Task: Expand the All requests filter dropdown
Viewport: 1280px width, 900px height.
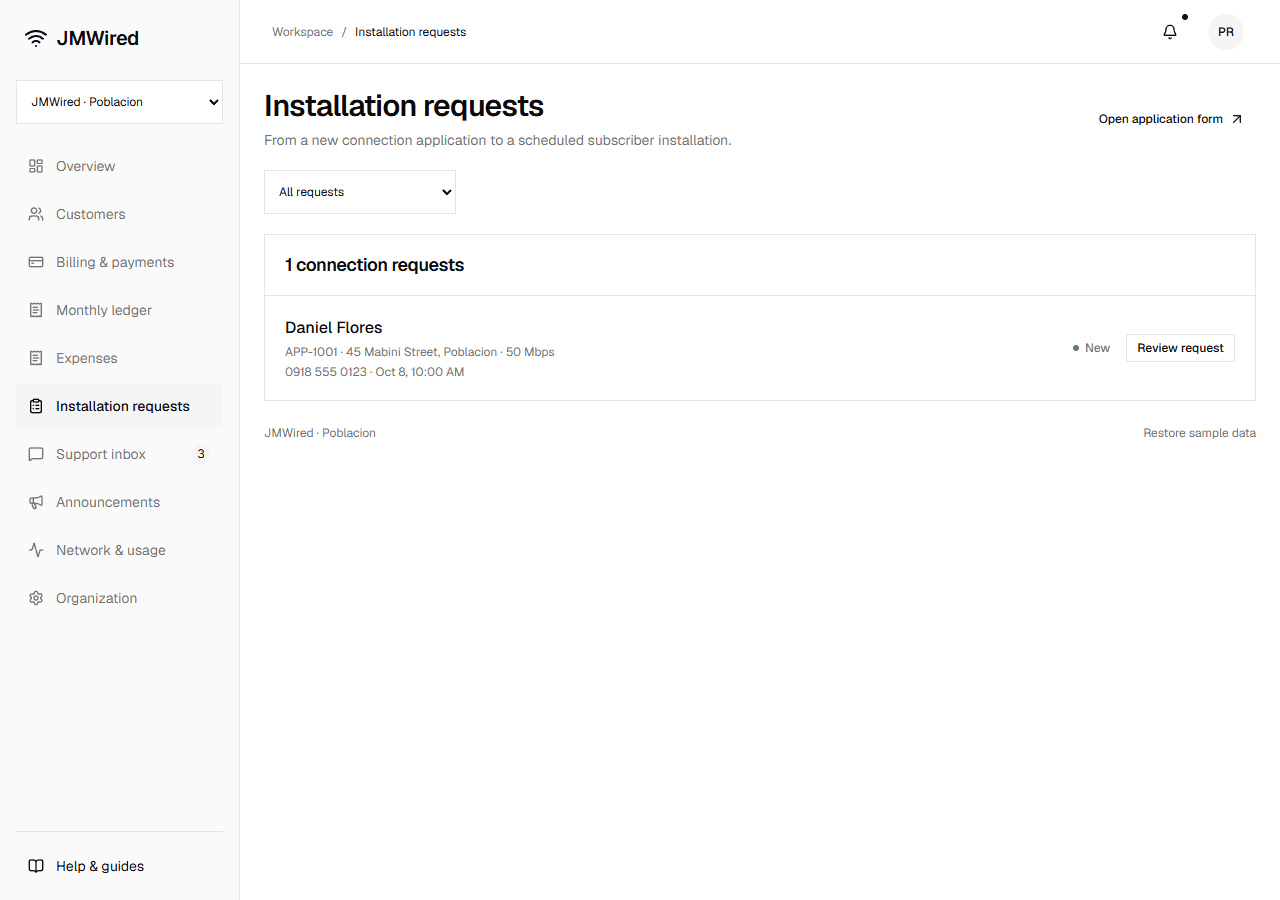Action: (360, 192)
